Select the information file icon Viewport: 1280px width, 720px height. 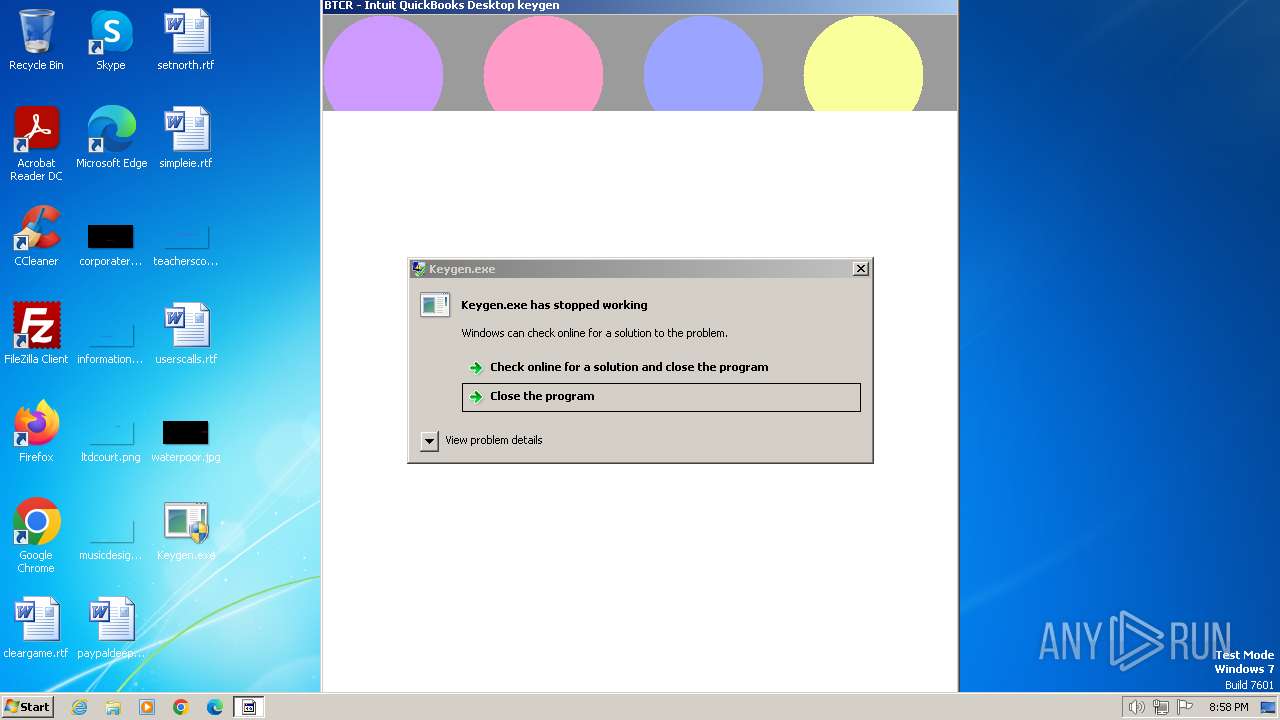110,341
